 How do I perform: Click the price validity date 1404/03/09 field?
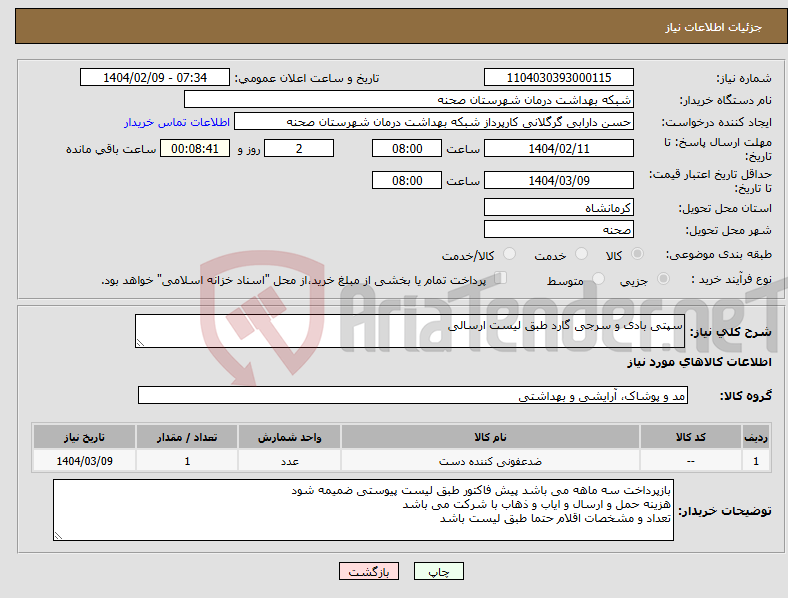(558, 180)
